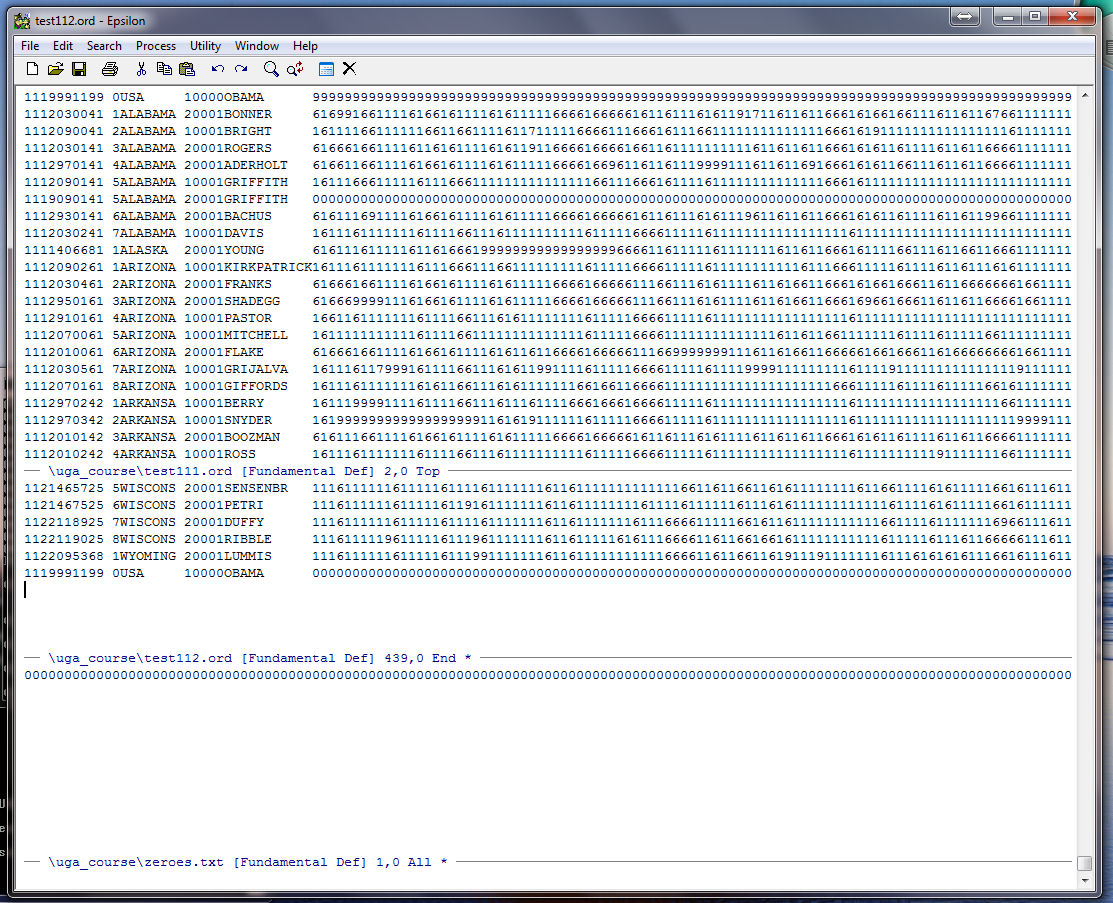Screen dimensions: 1113x903
Task: Undo the last edit via toolbar arrow
Action: pyautogui.click(x=218, y=69)
